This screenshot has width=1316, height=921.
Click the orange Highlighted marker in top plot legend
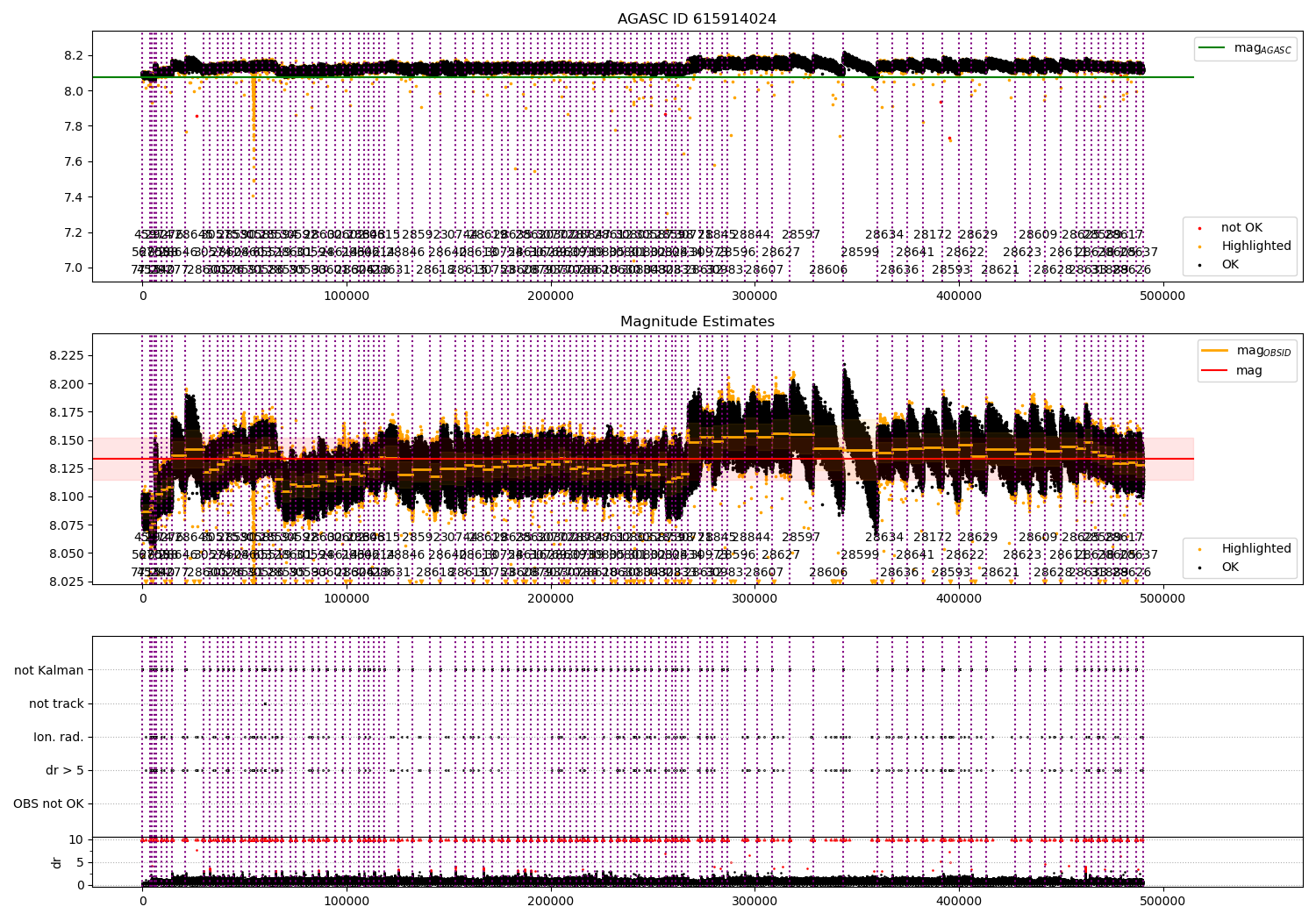1199,246
